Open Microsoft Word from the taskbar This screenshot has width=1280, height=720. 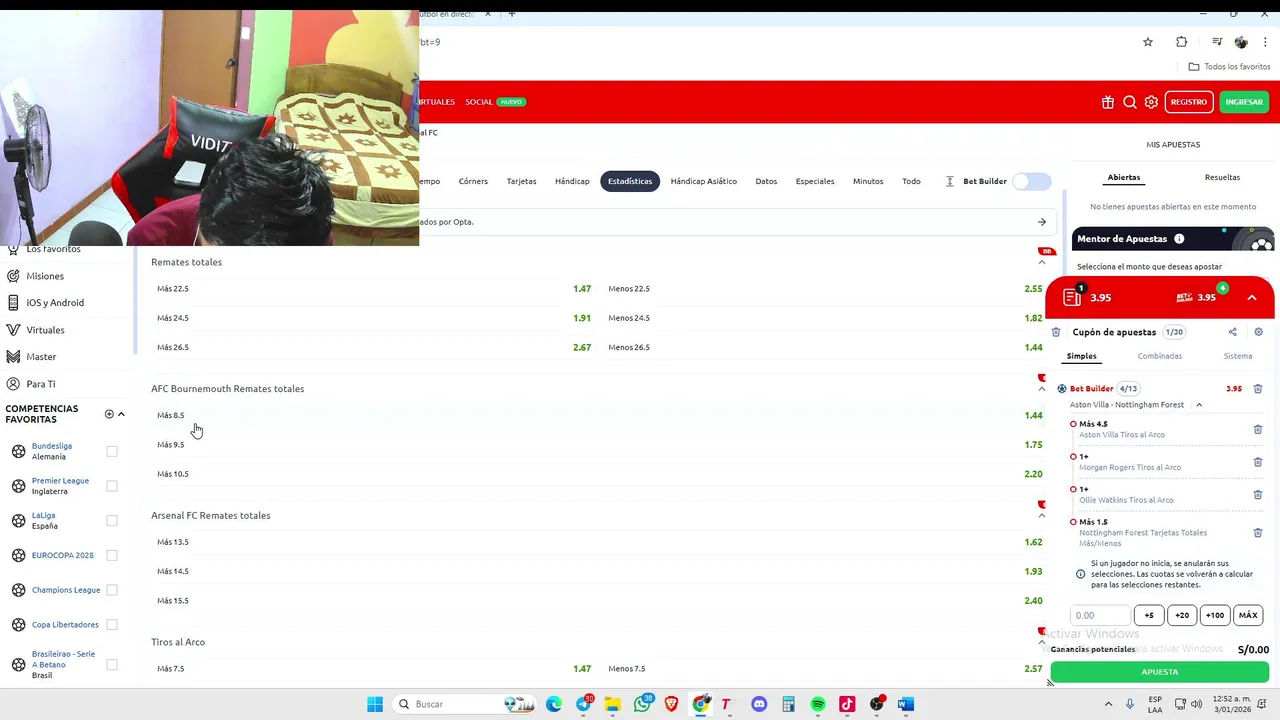[906, 704]
